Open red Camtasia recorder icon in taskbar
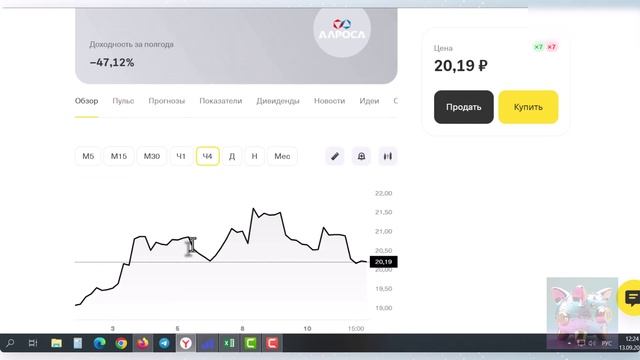Image resolution: width=640 pixels, height=360 pixels. (x=272, y=343)
